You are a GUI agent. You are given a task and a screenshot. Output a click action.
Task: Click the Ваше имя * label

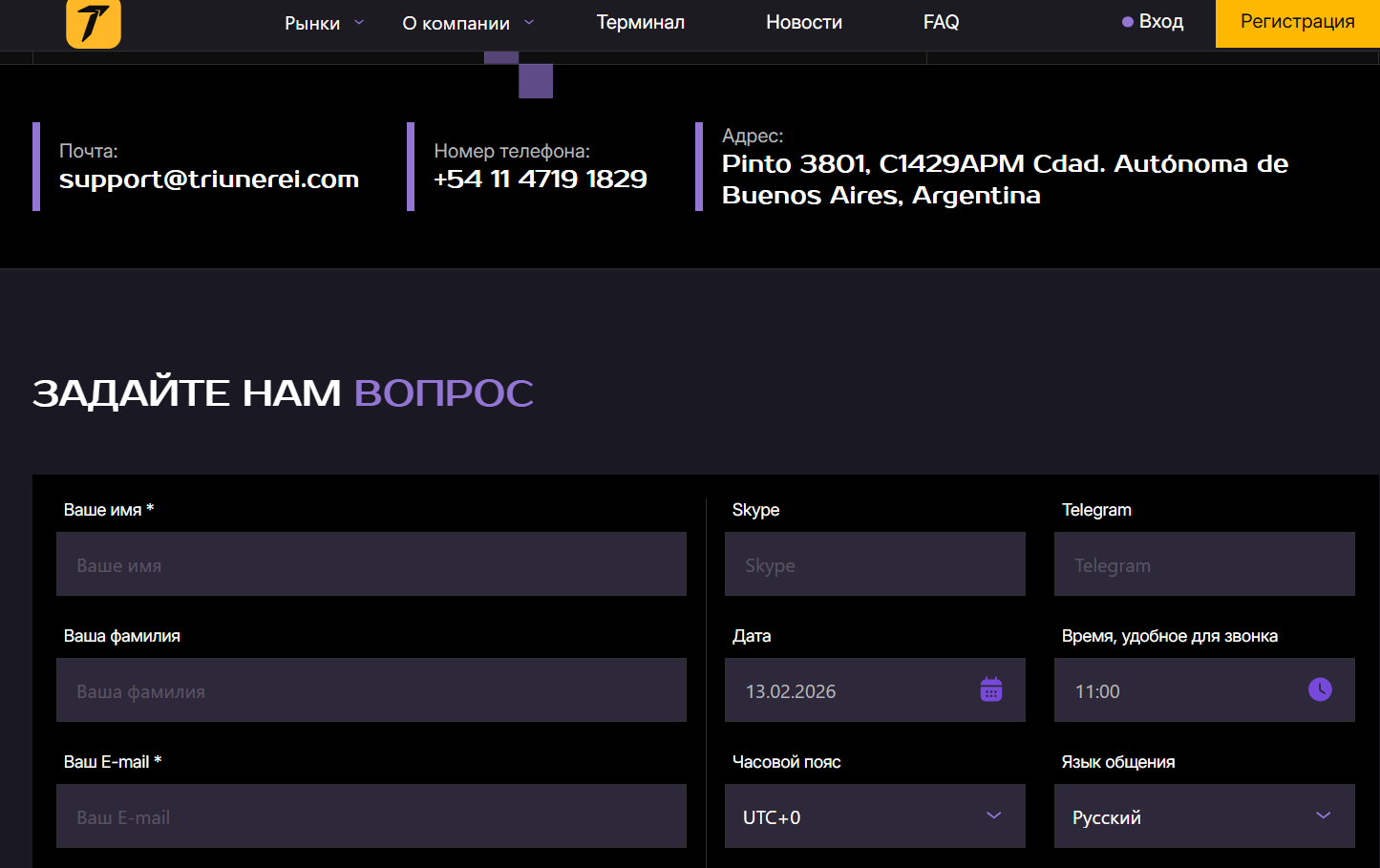click(109, 510)
